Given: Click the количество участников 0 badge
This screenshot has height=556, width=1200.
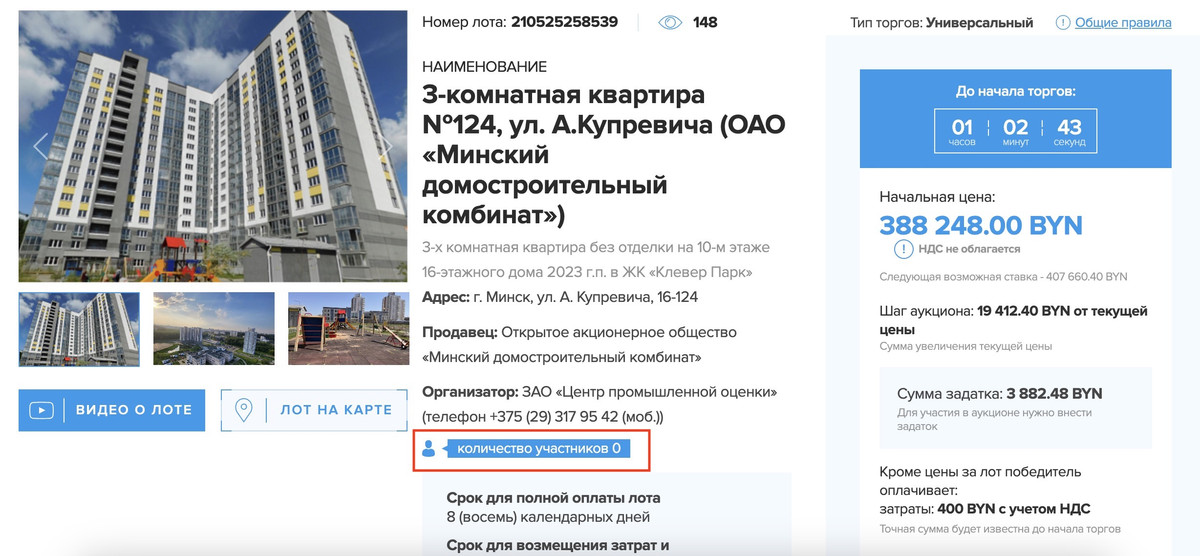Looking at the screenshot, I should (x=539, y=449).
